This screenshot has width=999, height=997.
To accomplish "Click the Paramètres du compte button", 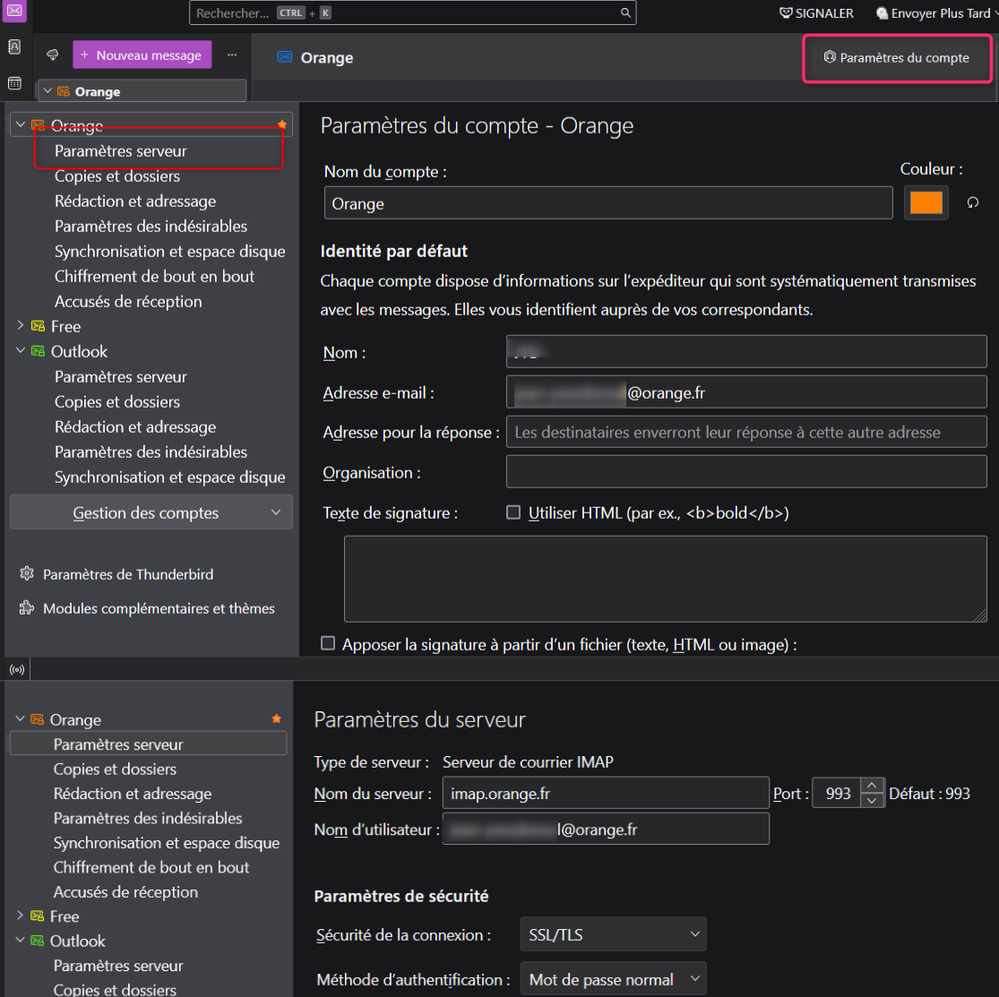I will tap(896, 58).
